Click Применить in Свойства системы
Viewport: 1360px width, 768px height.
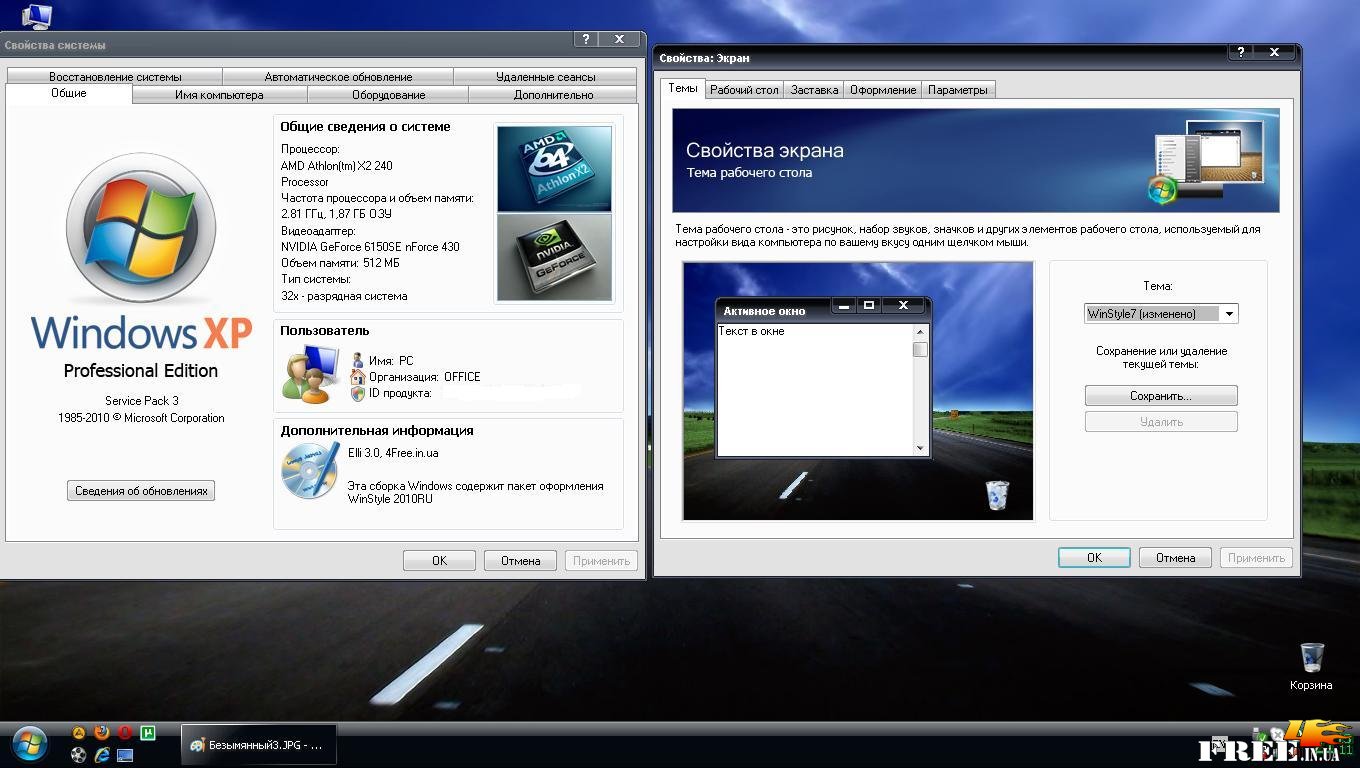(601, 561)
